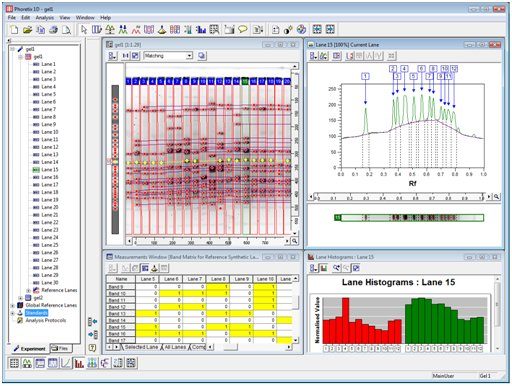Viewport: 512px width, 386px height.
Task: Toggle the fit-to-window icon in Lane Histograms toolbar
Action: 356,268
